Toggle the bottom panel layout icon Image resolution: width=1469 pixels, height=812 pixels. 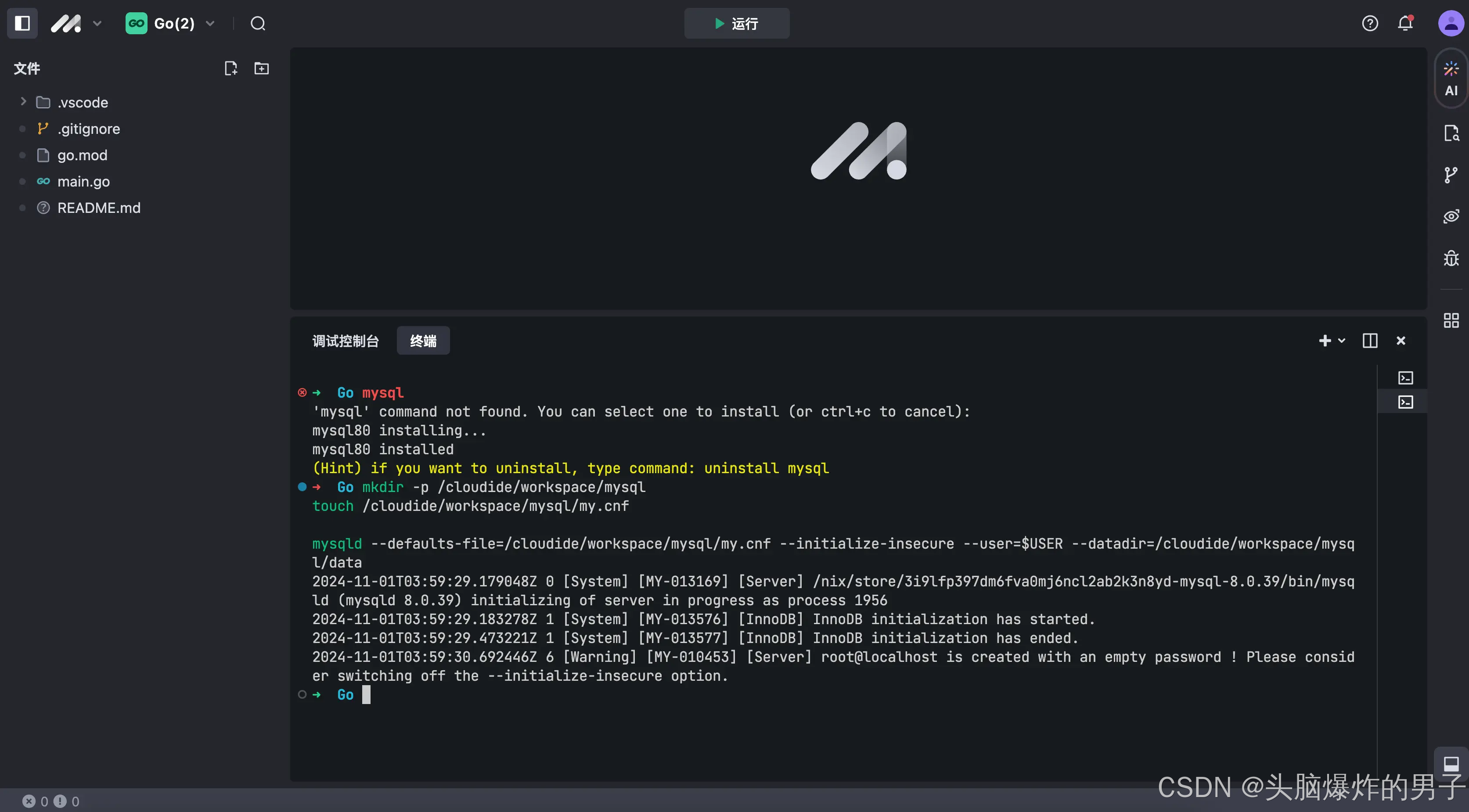point(1451,764)
